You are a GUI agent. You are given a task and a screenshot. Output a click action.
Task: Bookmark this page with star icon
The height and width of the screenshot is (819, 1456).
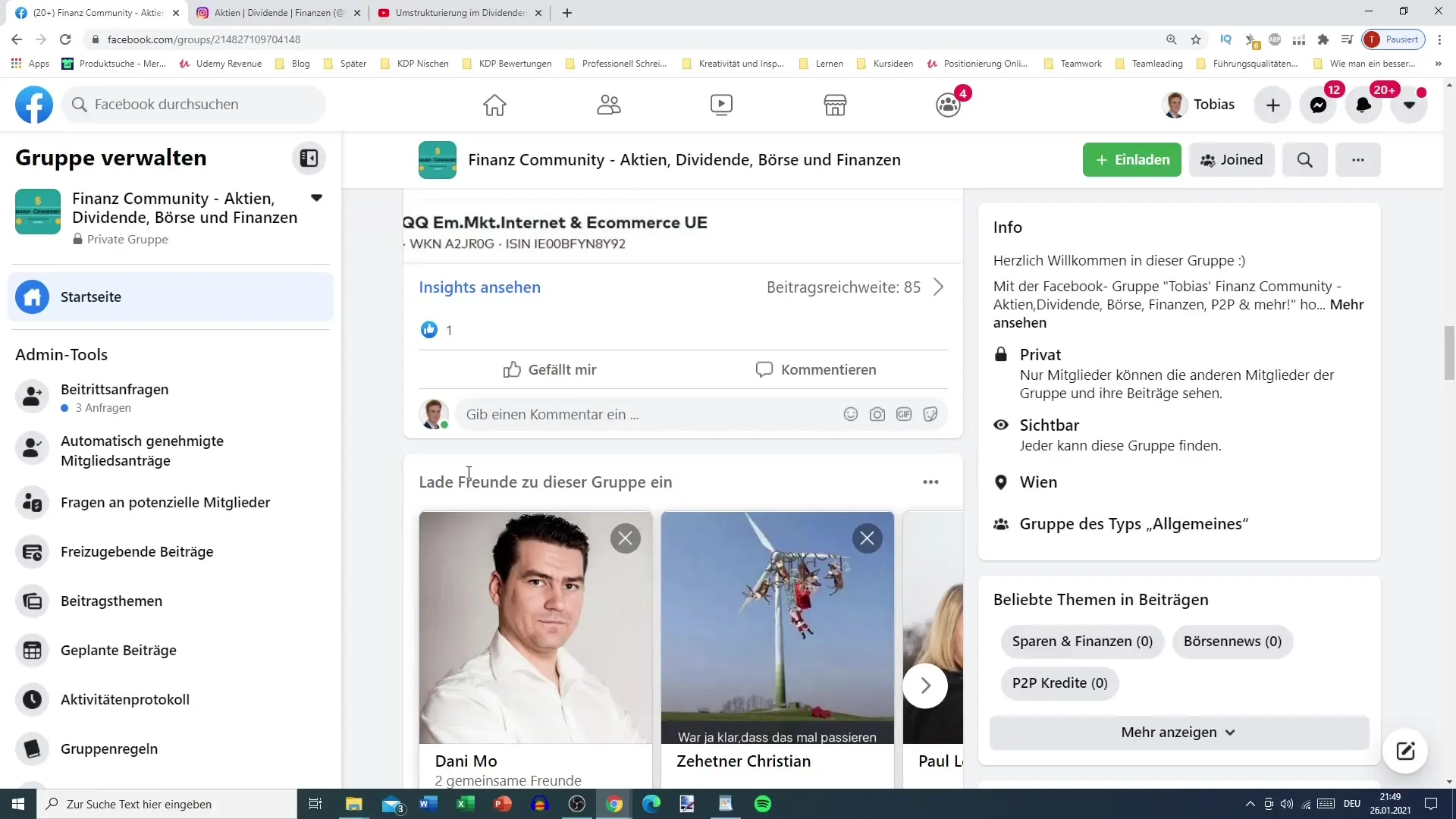[1196, 39]
